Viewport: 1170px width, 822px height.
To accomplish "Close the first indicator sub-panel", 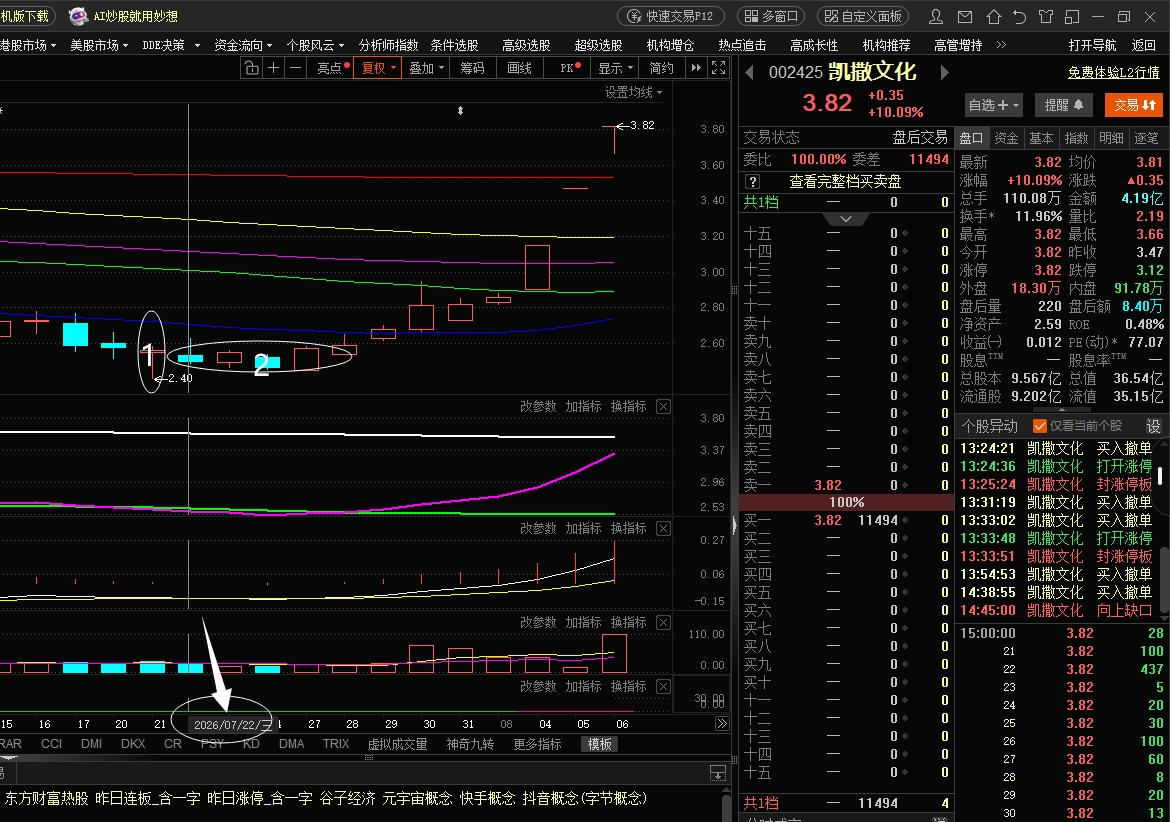I will (x=663, y=407).
